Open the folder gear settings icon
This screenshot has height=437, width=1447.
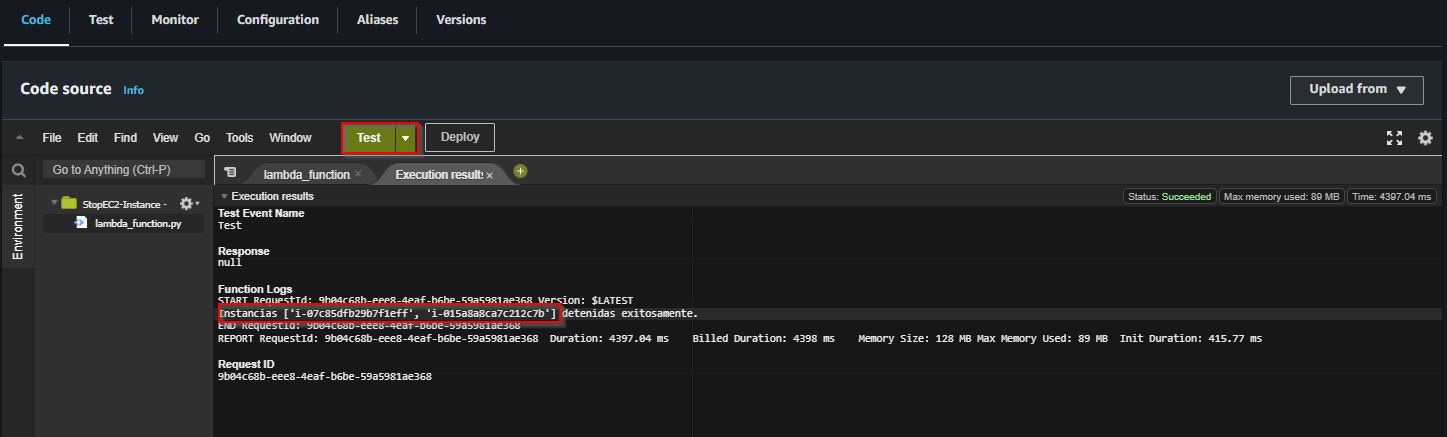point(187,203)
